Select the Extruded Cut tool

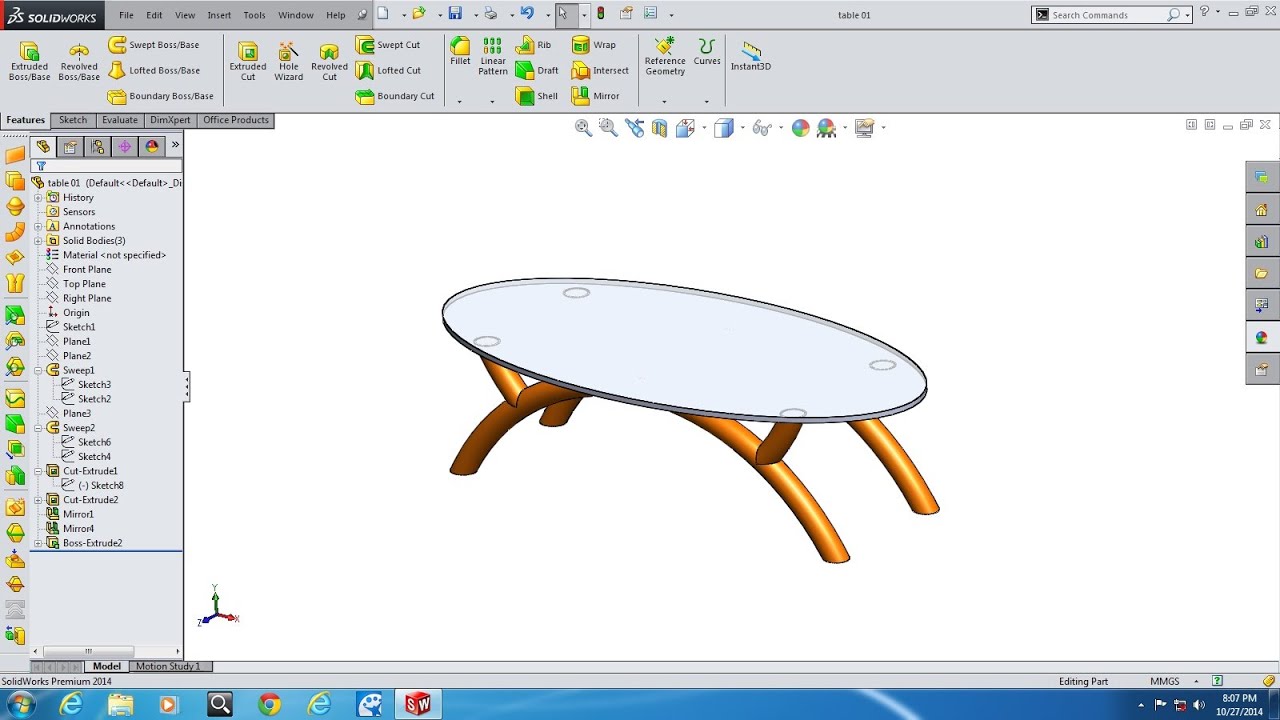pos(248,61)
